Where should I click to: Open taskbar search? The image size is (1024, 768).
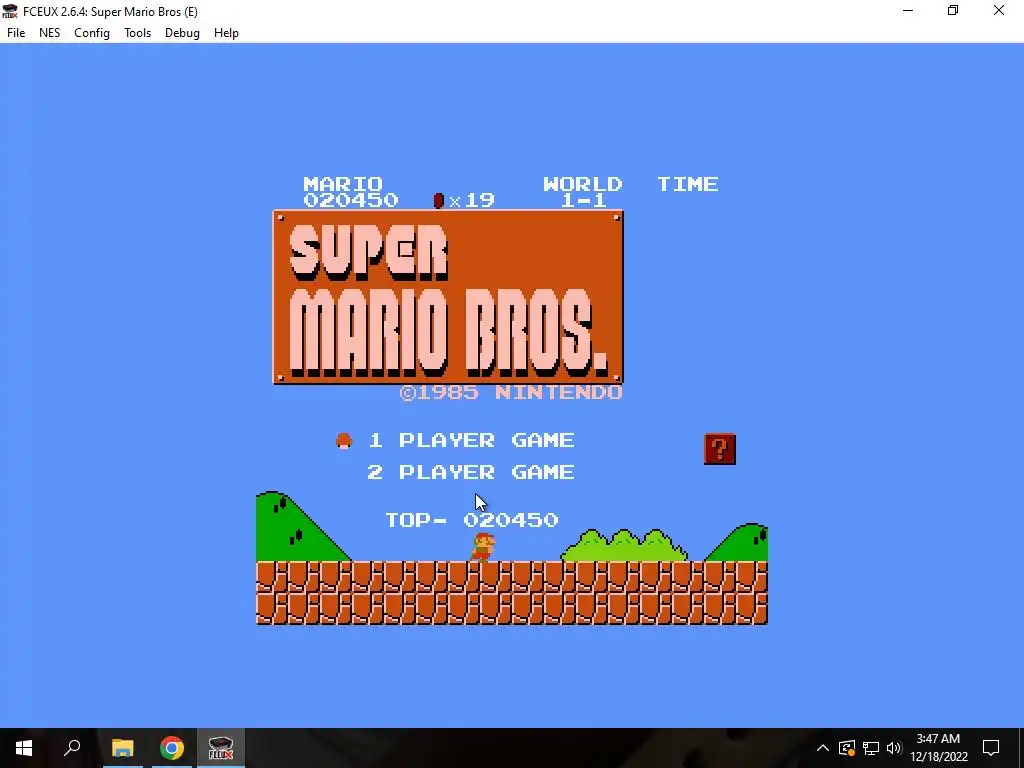coord(72,748)
